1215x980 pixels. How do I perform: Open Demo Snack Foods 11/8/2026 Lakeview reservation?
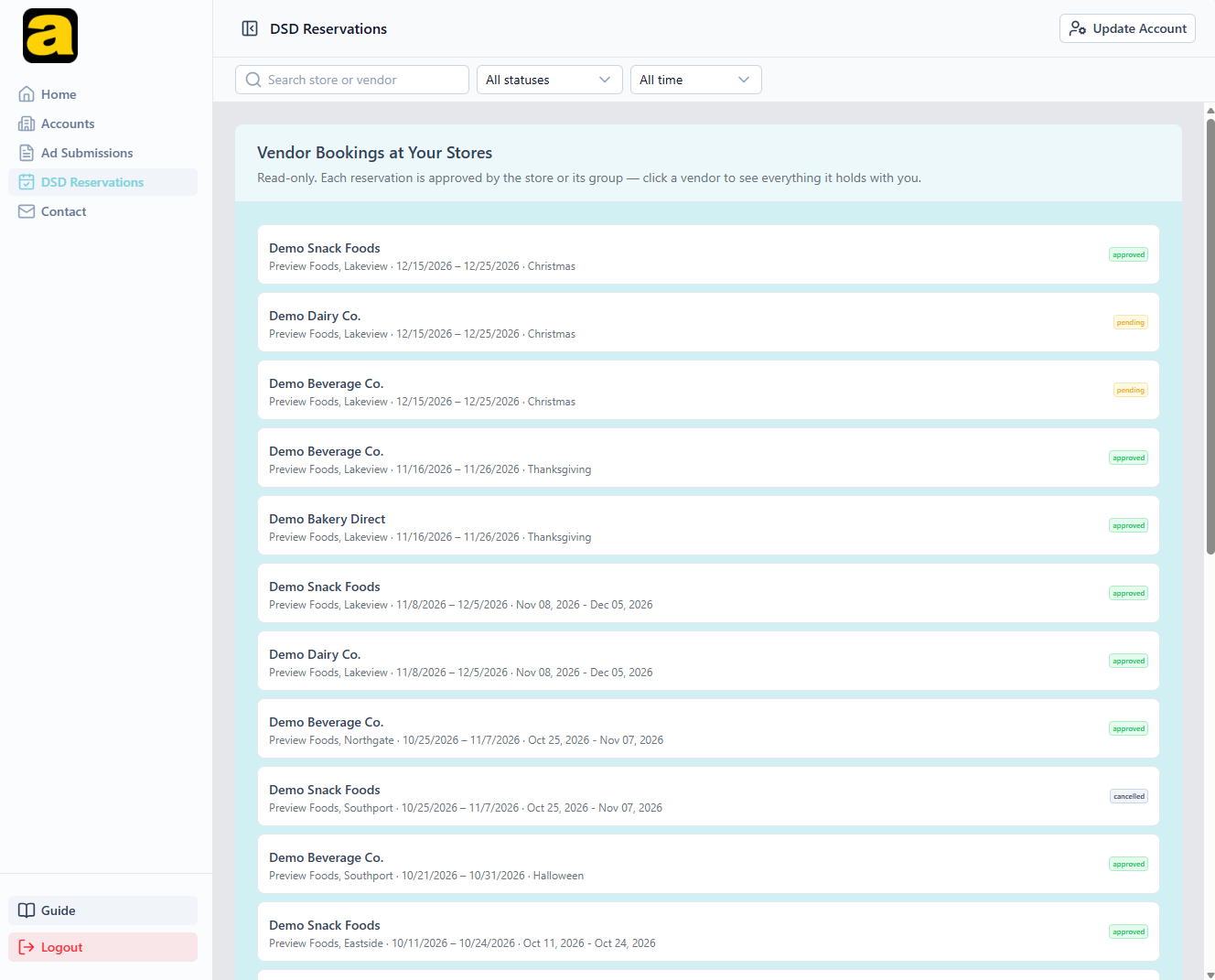click(x=708, y=593)
